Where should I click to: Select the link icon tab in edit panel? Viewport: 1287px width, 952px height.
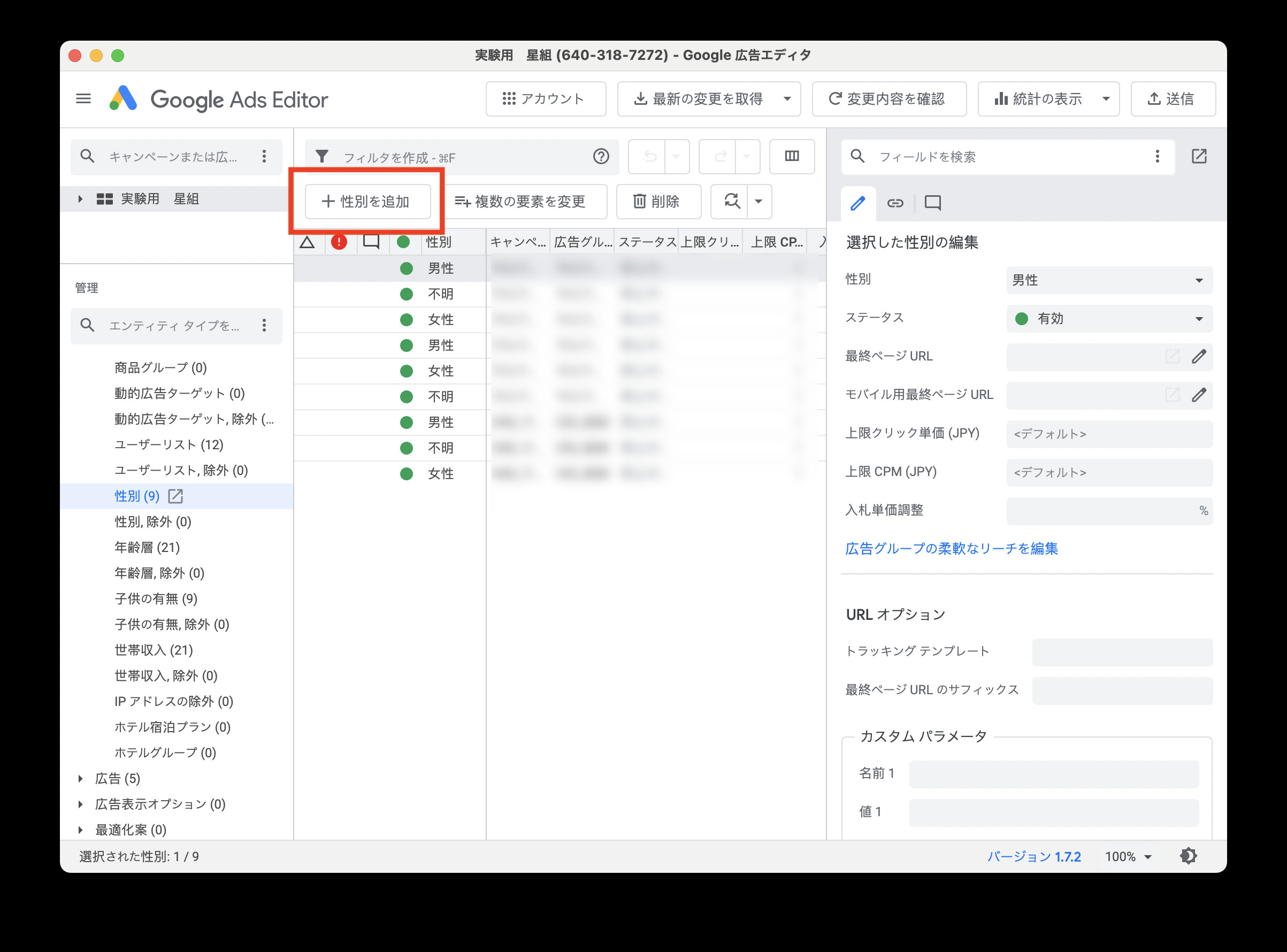coord(895,202)
